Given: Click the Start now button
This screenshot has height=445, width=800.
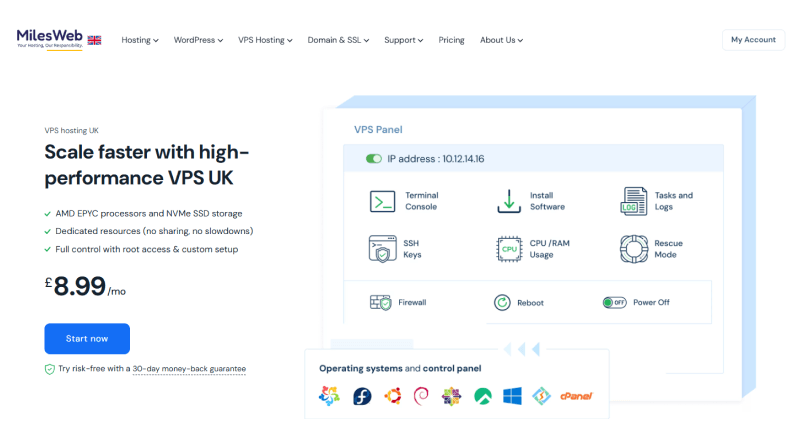Looking at the screenshot, I should pos(87,338).
